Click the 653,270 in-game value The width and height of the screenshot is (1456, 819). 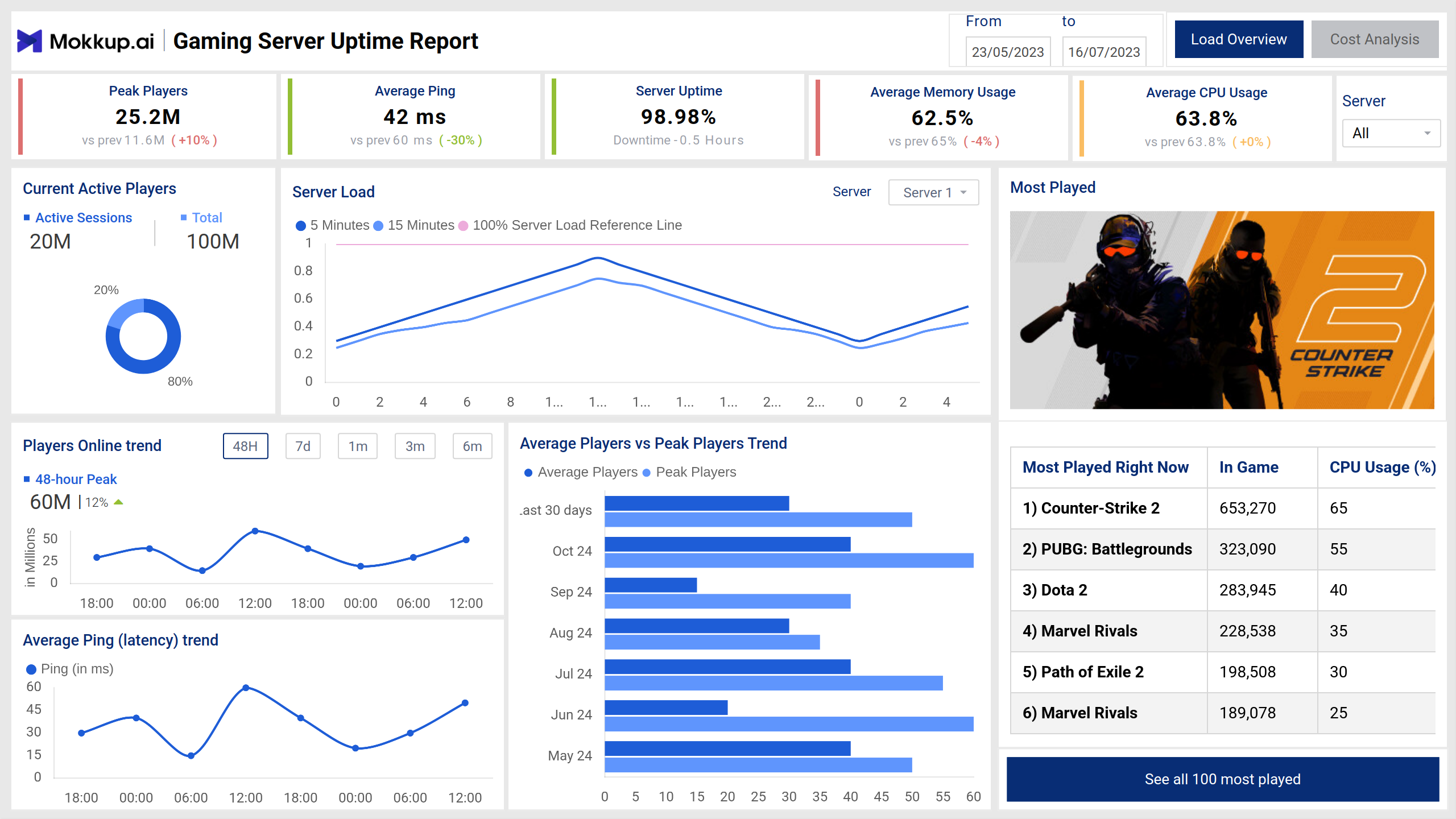click(x=1248, y=508)
